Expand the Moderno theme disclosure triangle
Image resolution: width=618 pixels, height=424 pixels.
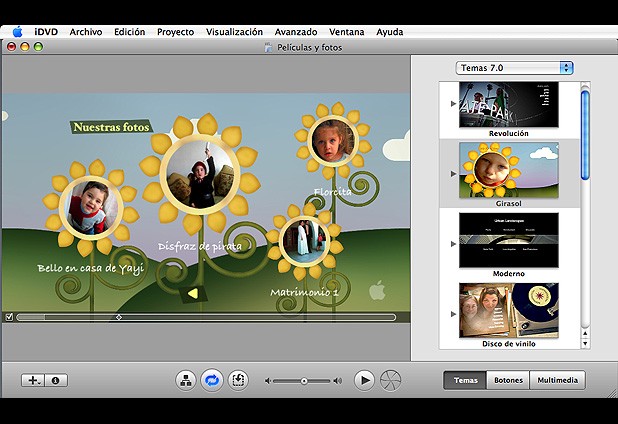pyautogui.click(x=453, y=244)
